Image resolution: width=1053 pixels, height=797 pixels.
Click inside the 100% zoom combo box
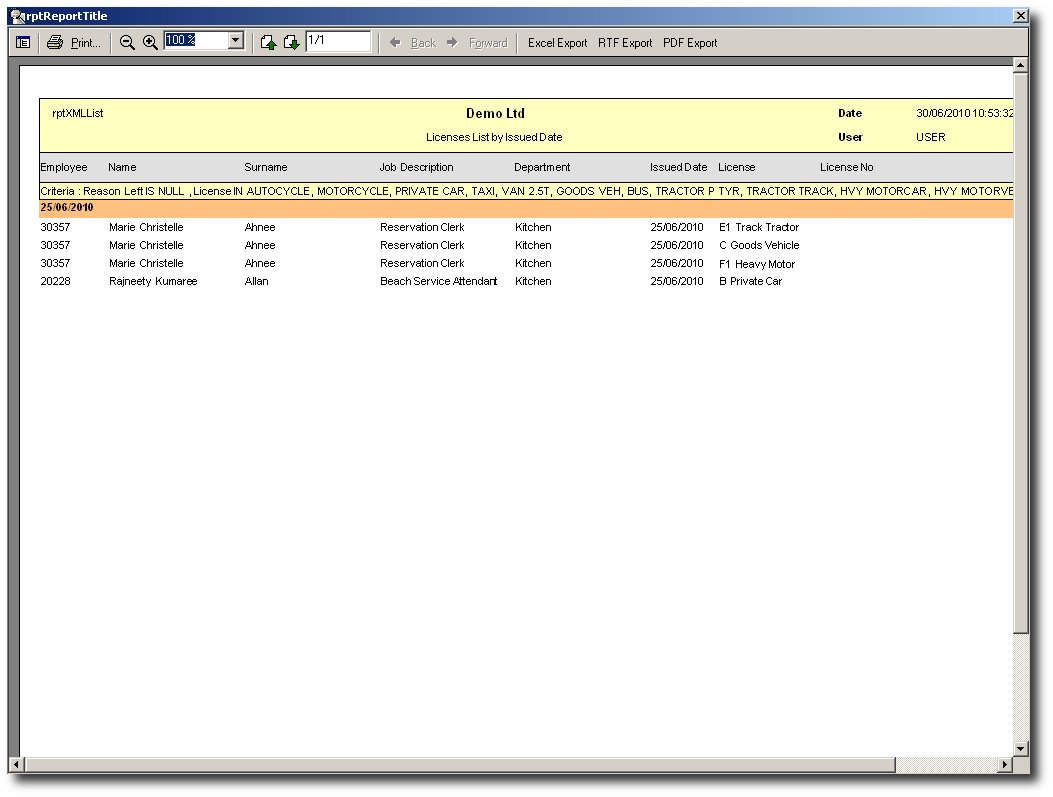(x=195, y=41)
